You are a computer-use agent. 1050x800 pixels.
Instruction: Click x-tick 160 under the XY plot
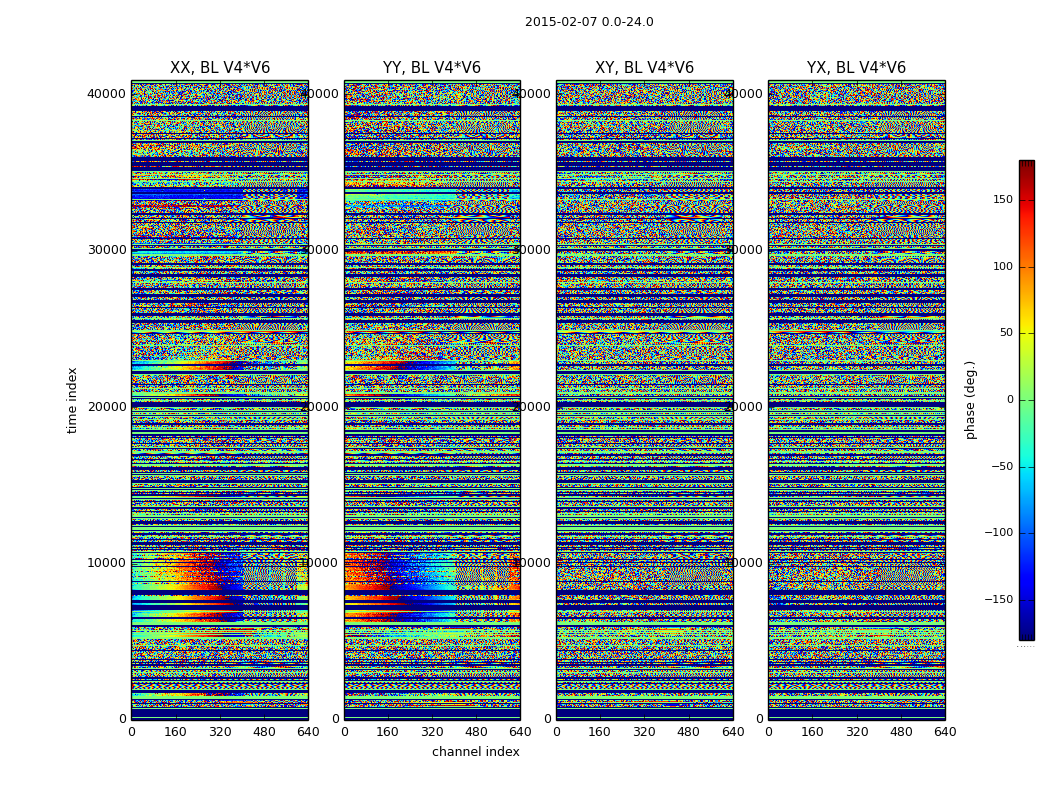600,732
